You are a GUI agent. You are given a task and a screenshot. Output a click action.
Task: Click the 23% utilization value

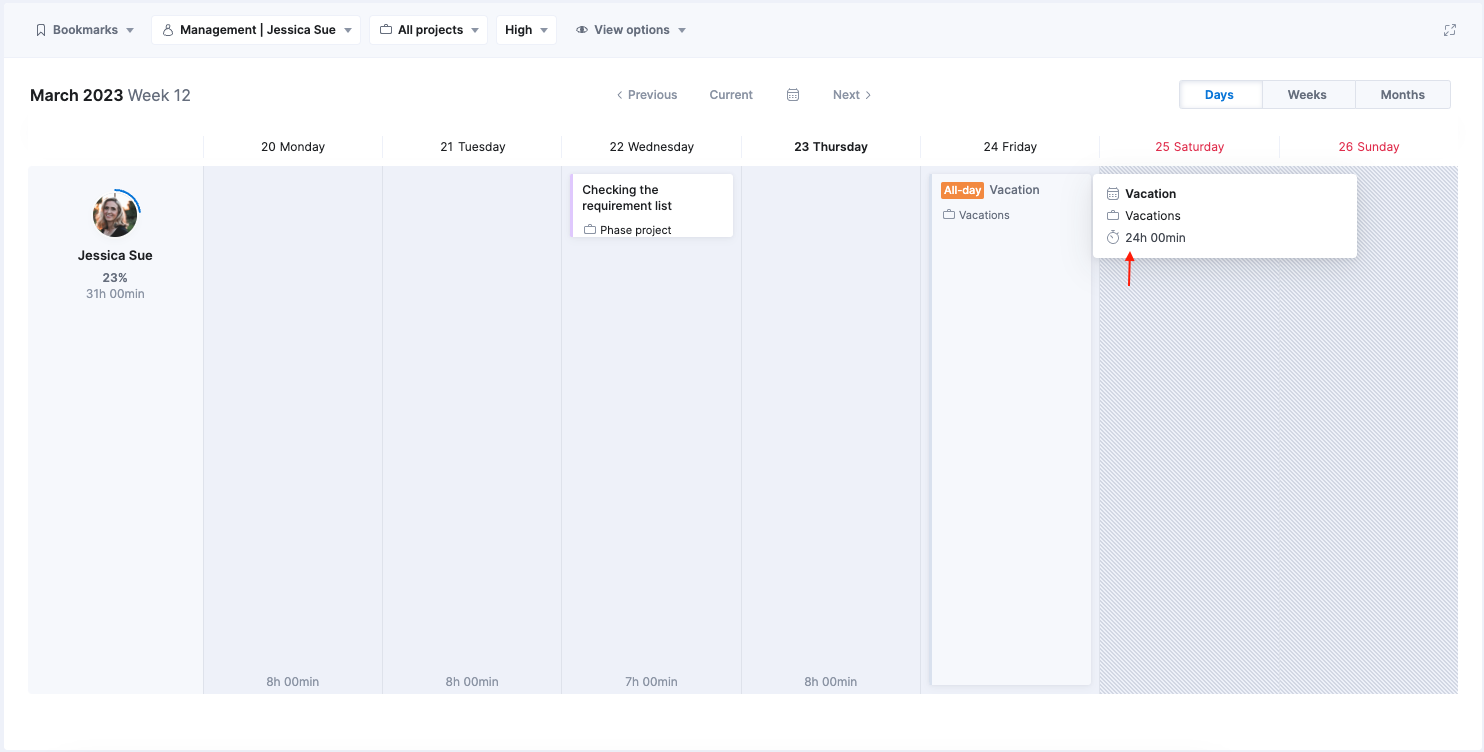(x=115, y=278)
